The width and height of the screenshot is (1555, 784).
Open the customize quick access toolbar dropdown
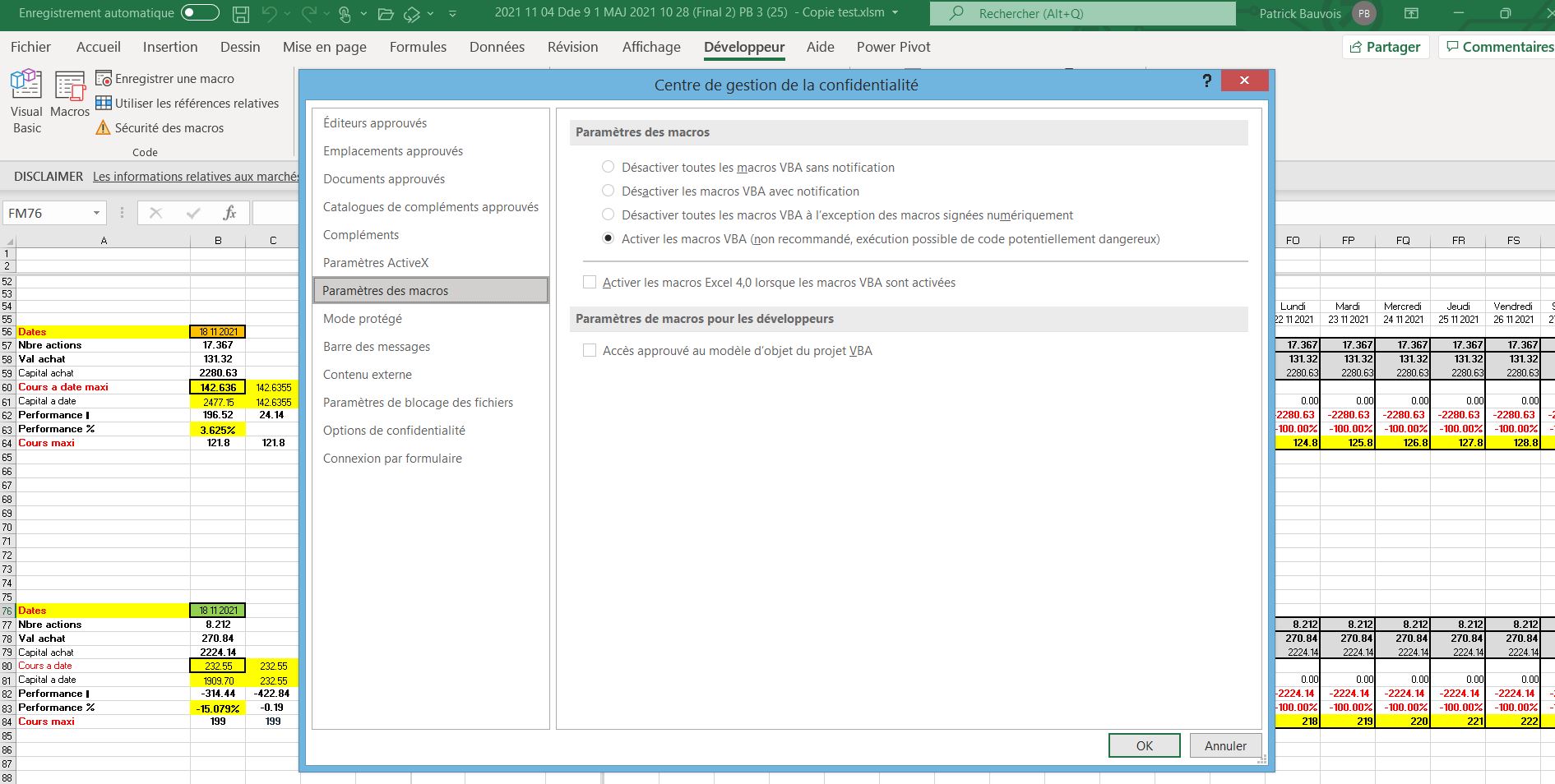coord(453,14)
